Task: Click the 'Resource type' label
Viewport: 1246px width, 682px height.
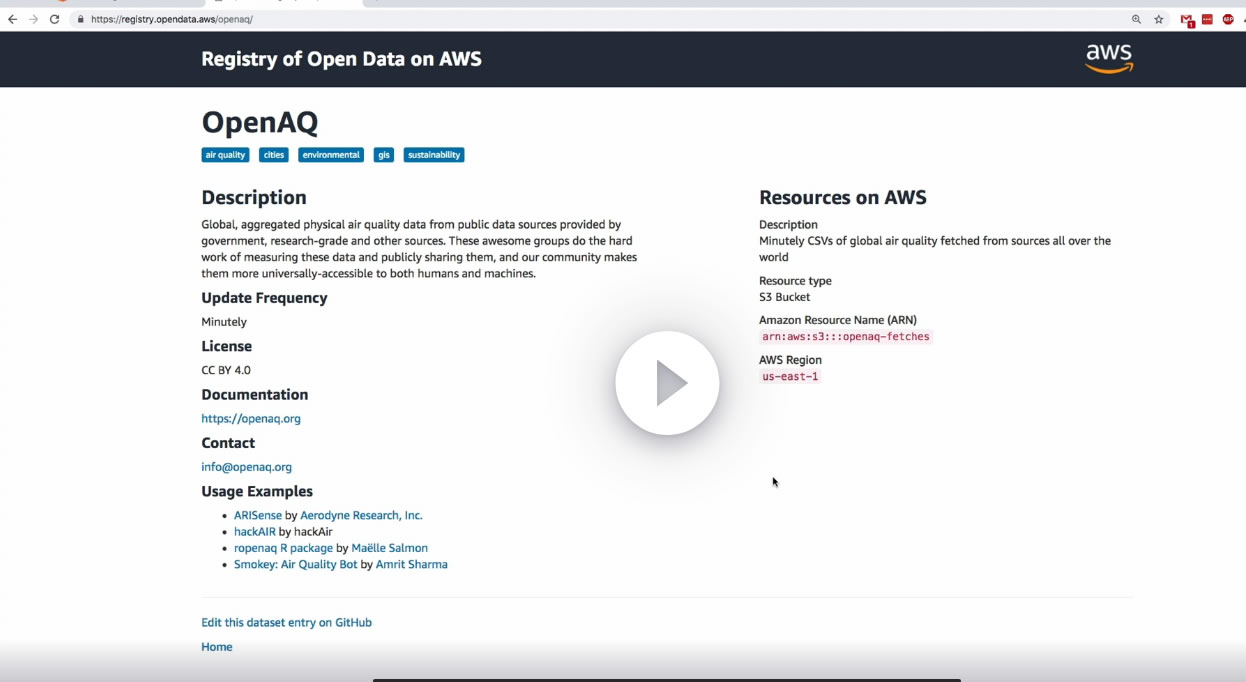Action: click(795, 281)
